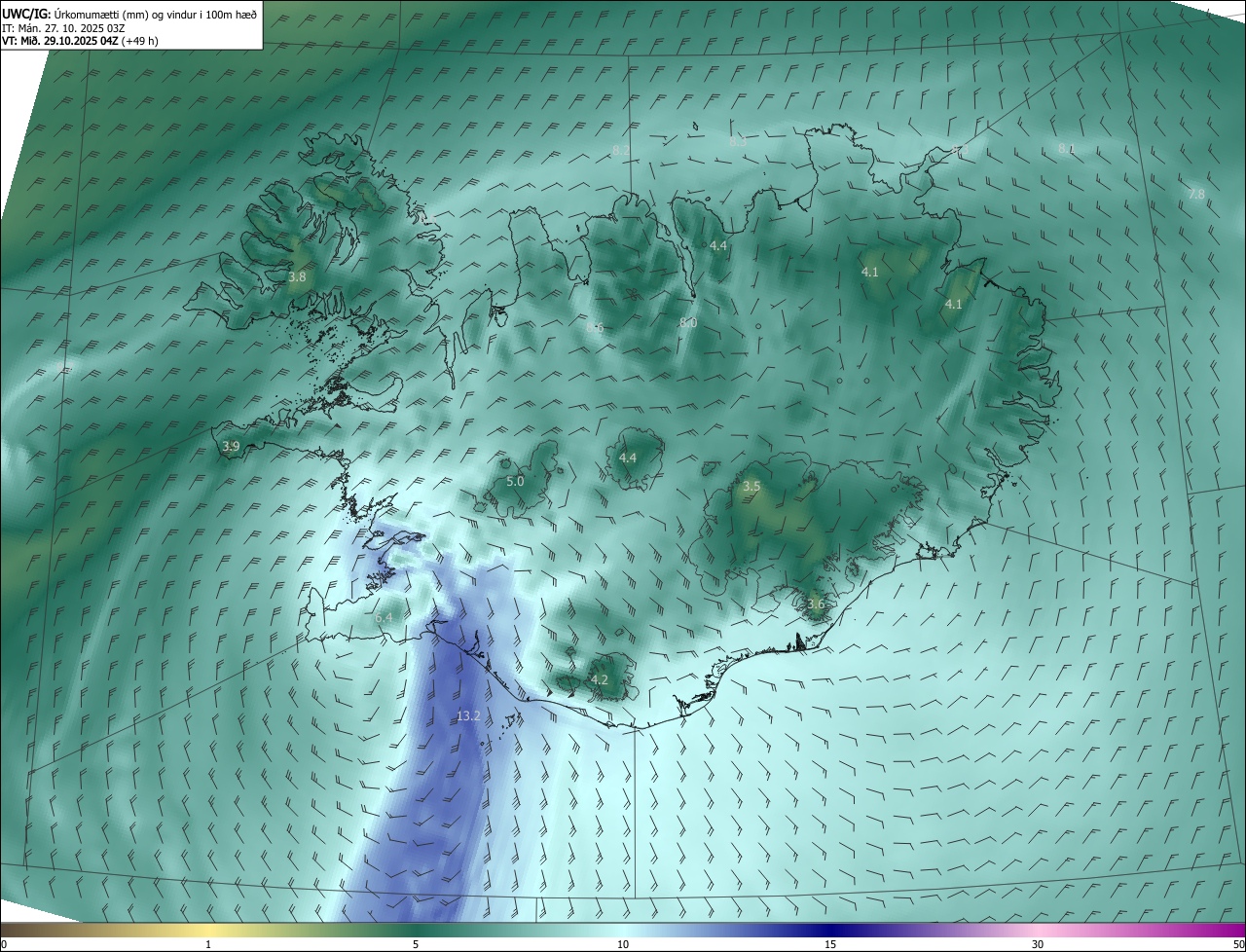1246x952 pixels.
Task: Click the 3.6 value label
Action: click(816, 604)
